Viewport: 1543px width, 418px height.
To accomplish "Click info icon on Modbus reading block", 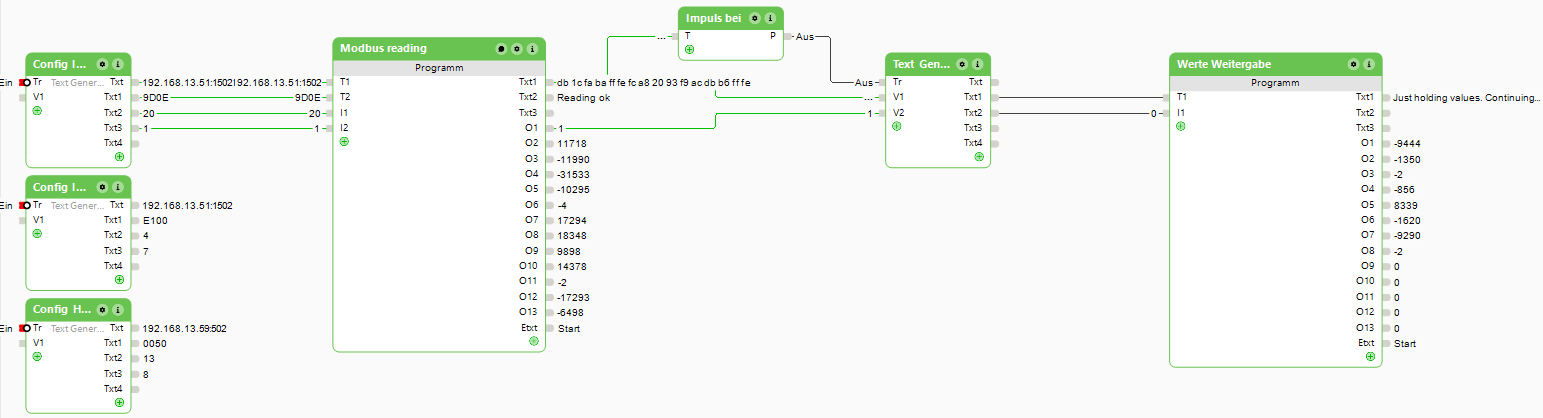I will pyautogui.click(x=532, y=48).
